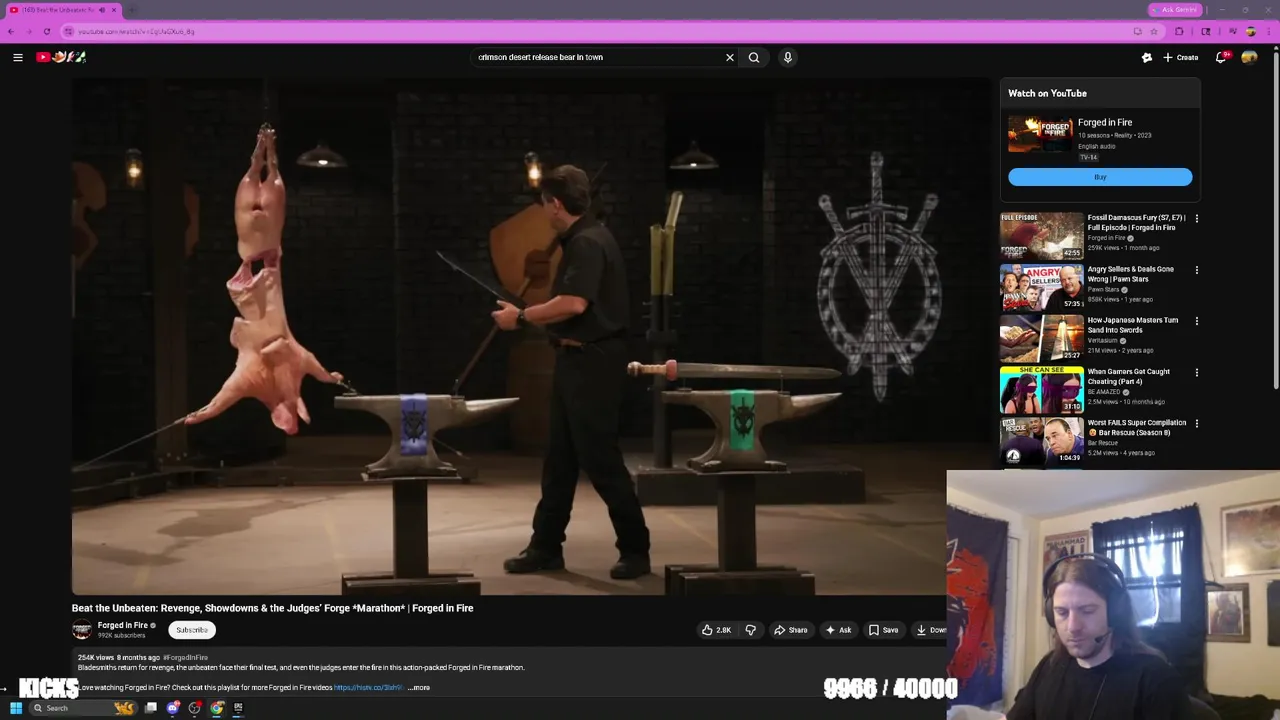Viewport: 1280px width, 720px height.
Task: Open the Chrome profile avatar
Action: [x=1250, y=31]
